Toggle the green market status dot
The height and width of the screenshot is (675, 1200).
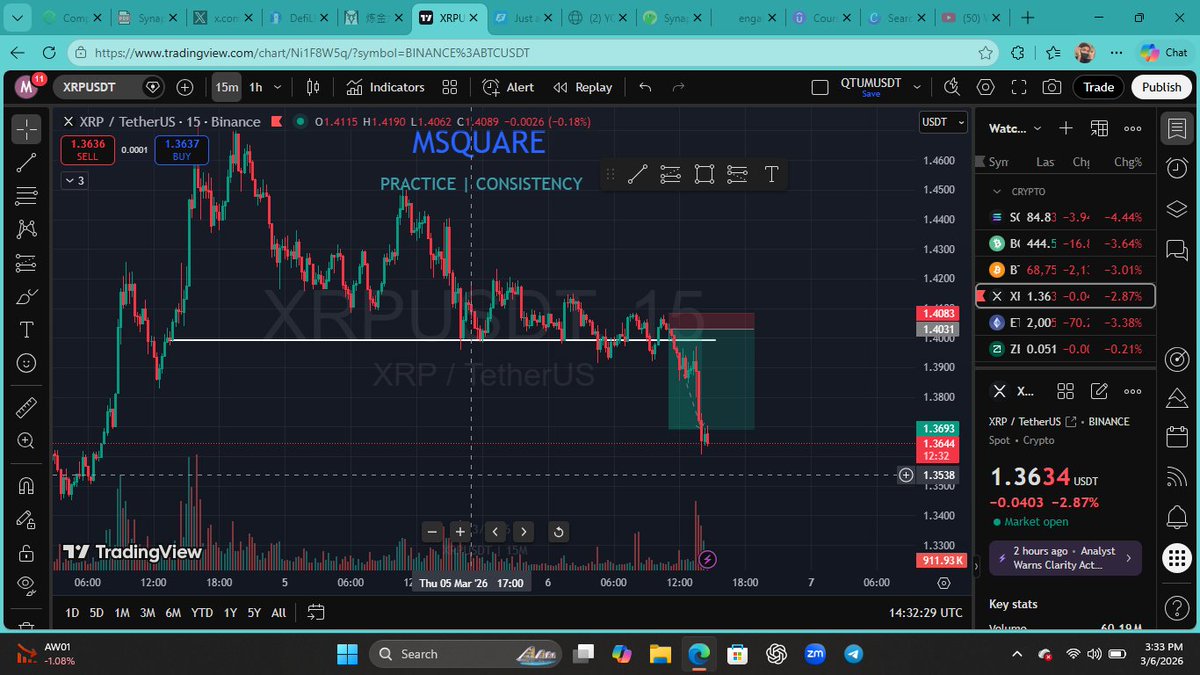(x=301, y=122)
